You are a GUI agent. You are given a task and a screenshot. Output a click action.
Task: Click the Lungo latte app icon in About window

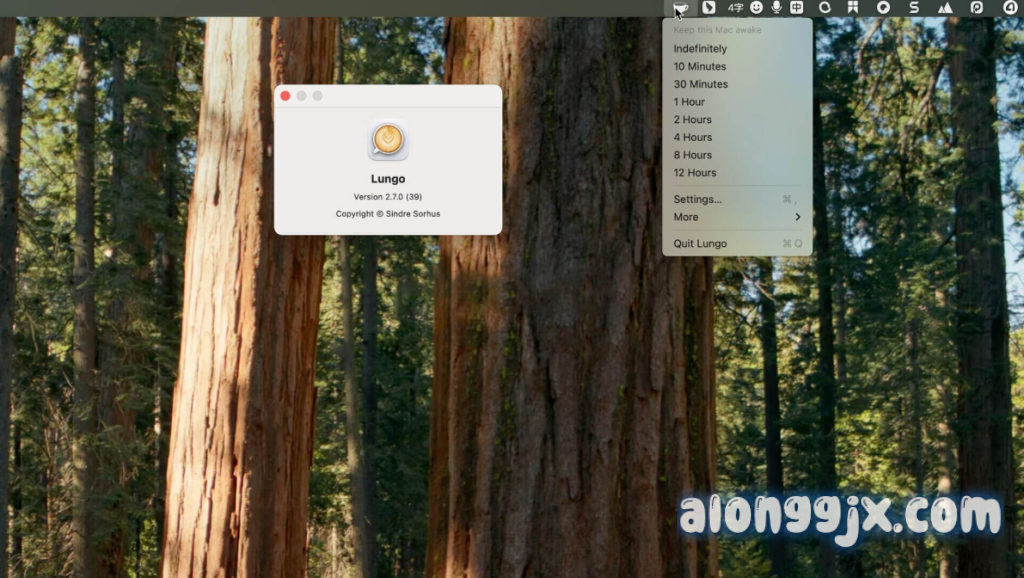click(387, 140)
